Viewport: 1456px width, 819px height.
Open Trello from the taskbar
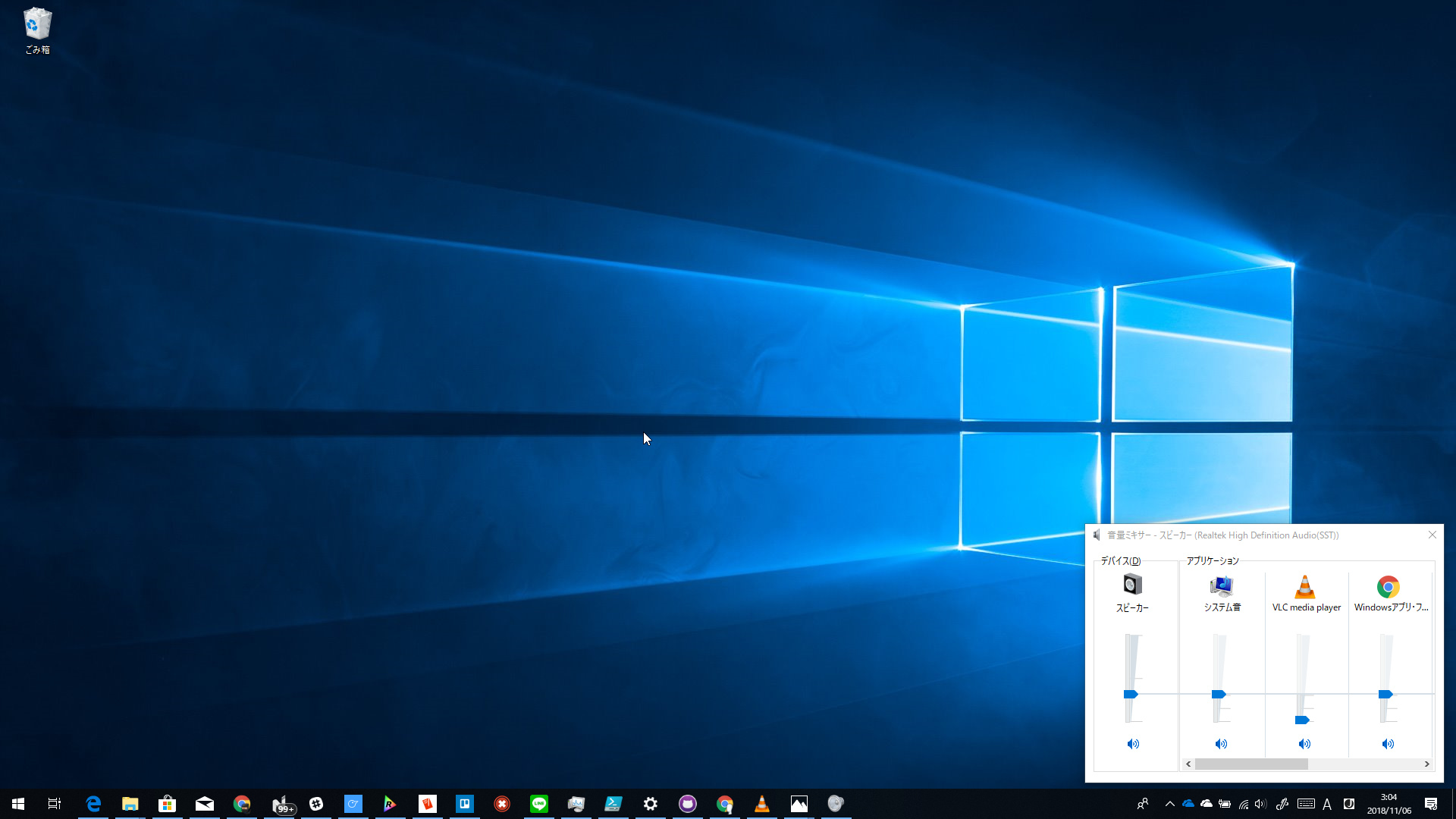465,804
